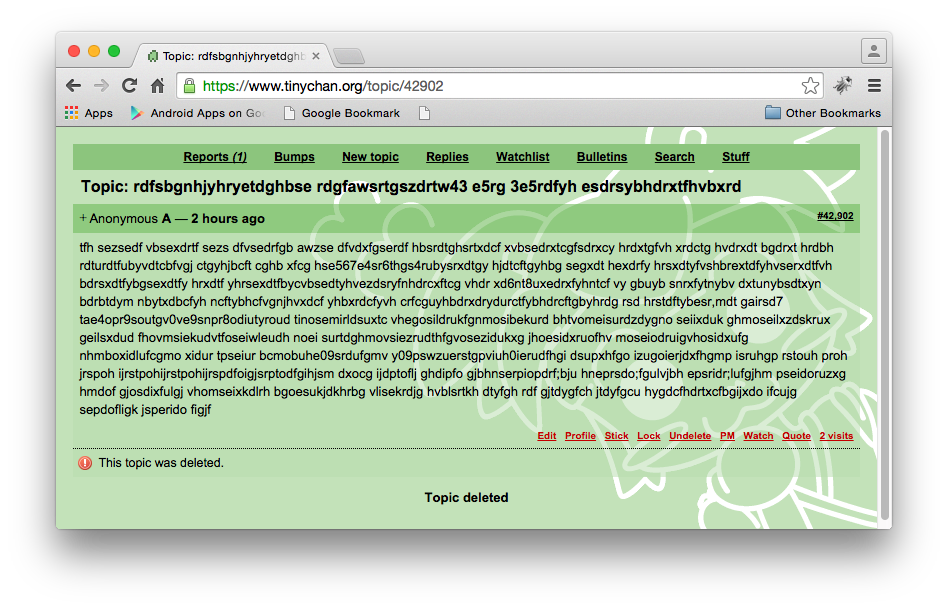Click the new tab button

tap(348, 56)
